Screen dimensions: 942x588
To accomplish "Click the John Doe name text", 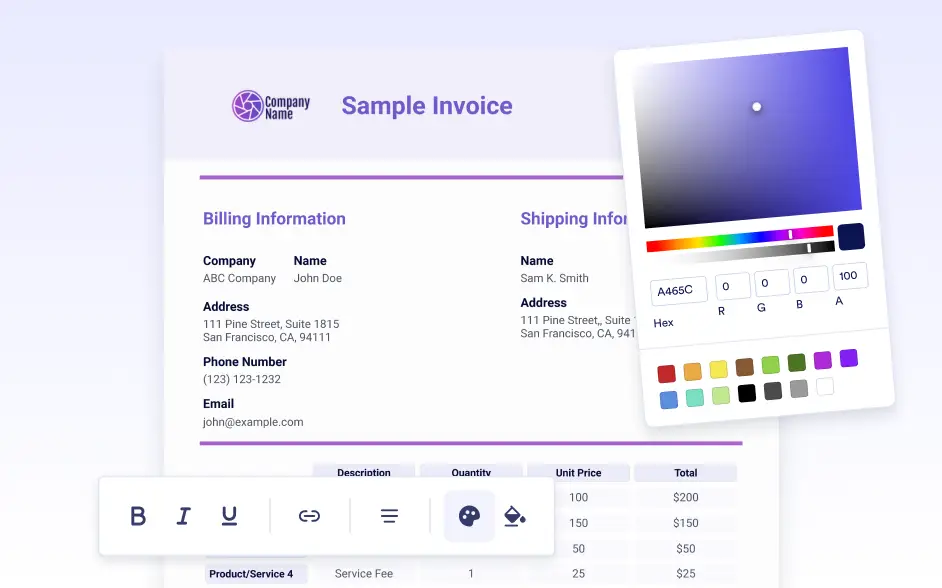I will (317, 278).
